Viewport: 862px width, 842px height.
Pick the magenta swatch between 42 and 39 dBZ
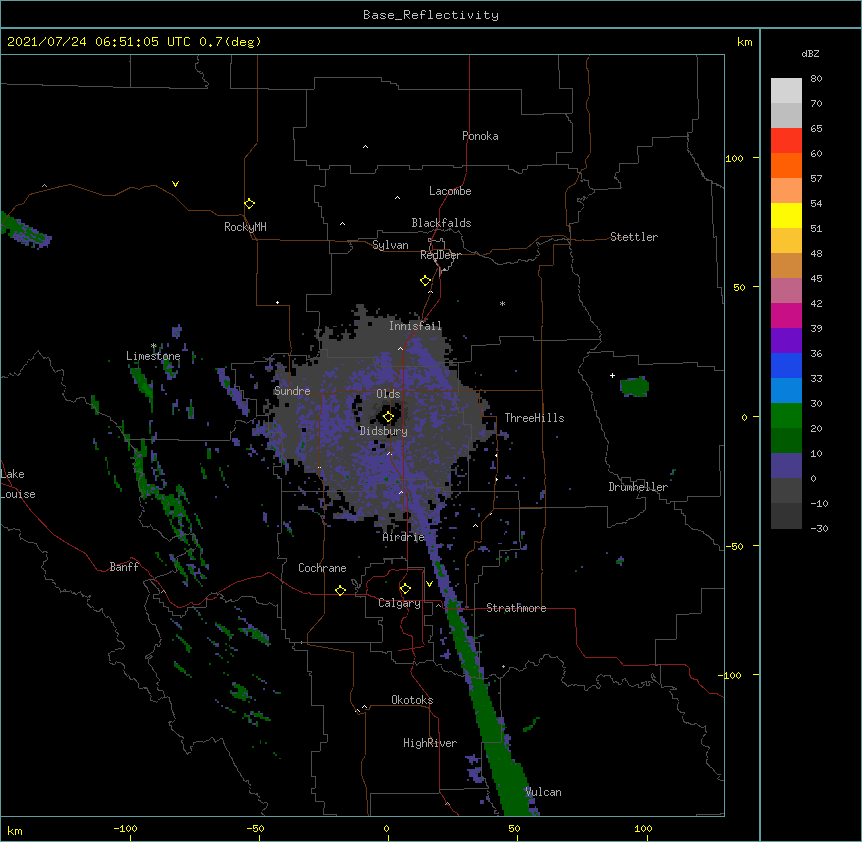click(786, 315)
